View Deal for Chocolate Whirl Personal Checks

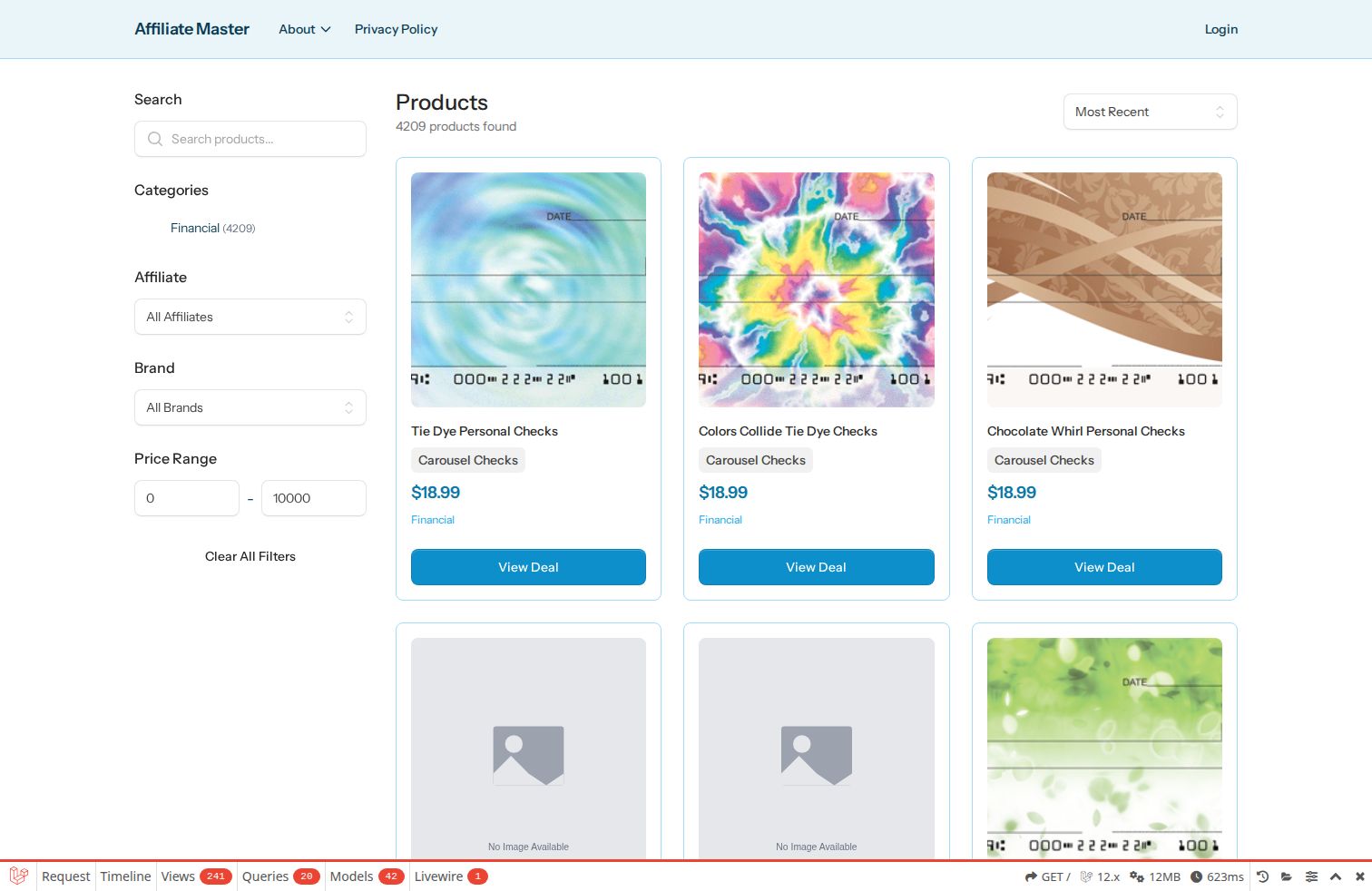click(x=1104, y=567)
